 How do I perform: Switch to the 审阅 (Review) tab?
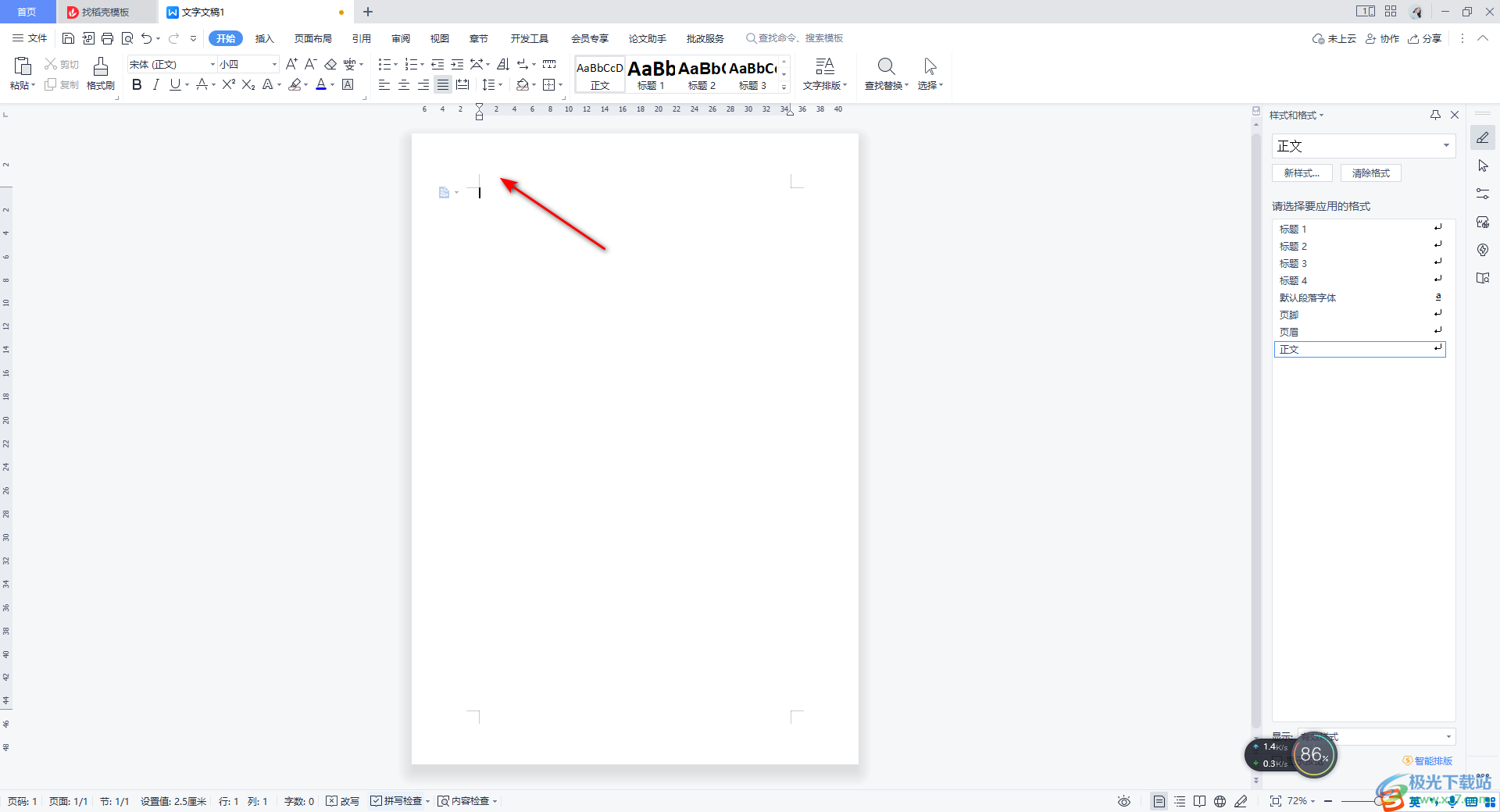pos(401,38)
